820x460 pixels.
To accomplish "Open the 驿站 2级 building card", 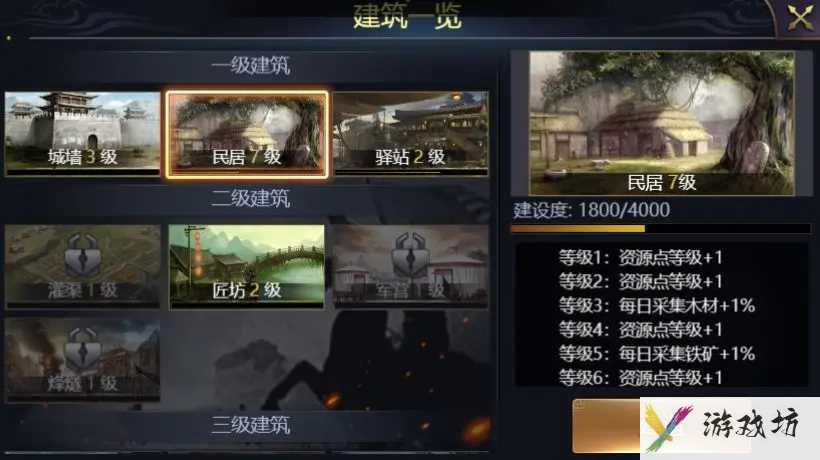I will (x=411, y=134).
